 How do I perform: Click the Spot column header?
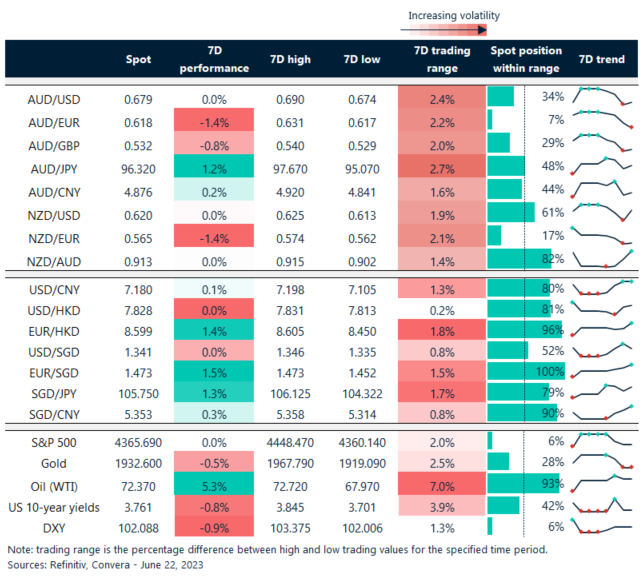coord(138,60)
